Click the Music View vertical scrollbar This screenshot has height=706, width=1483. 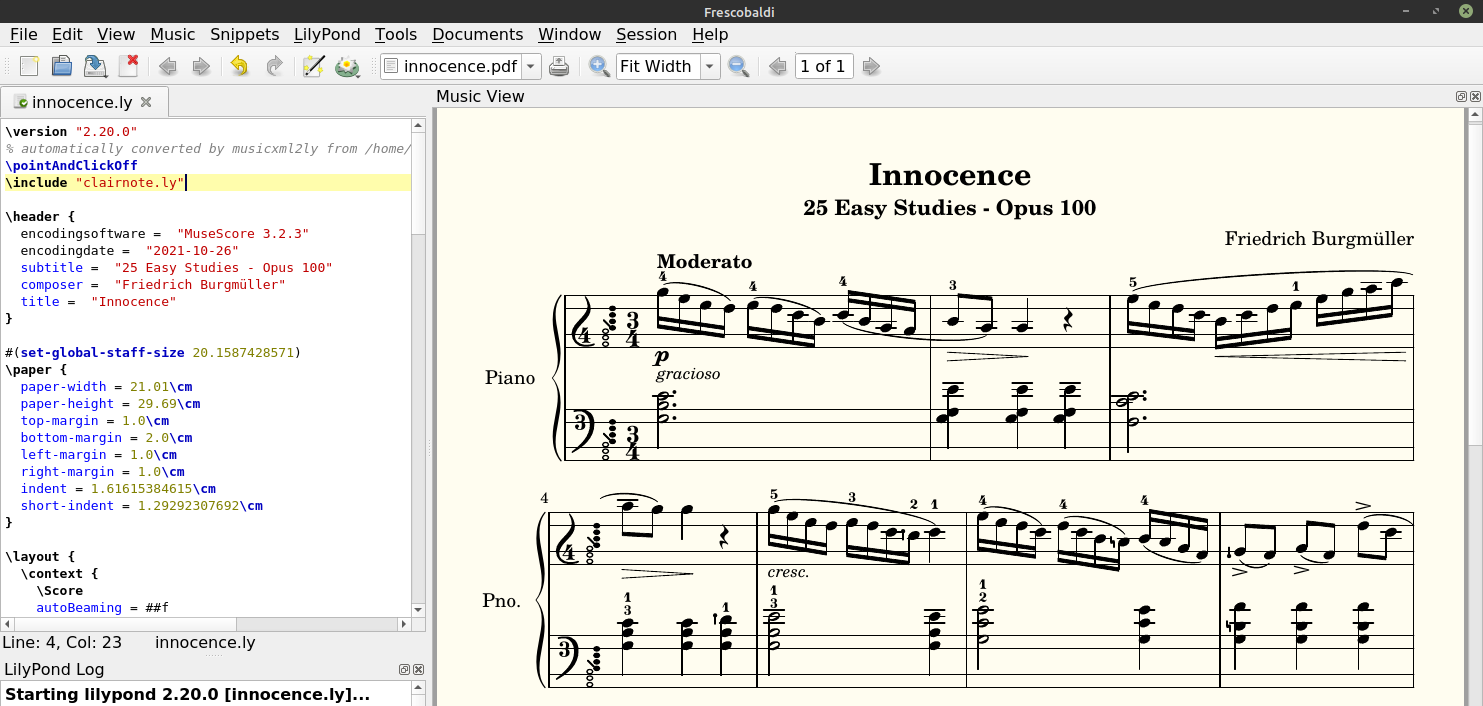tap(1475, 285)
